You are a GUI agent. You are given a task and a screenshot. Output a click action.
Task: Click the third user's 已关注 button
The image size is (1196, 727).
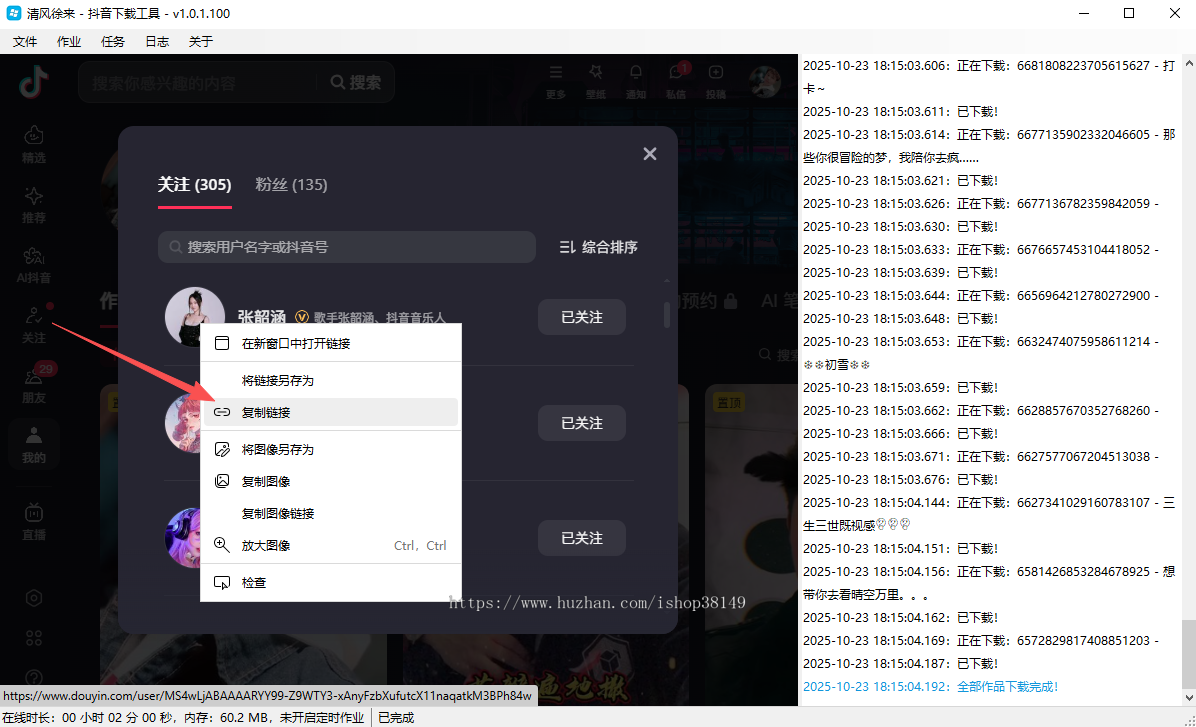[x=582, y=539]
